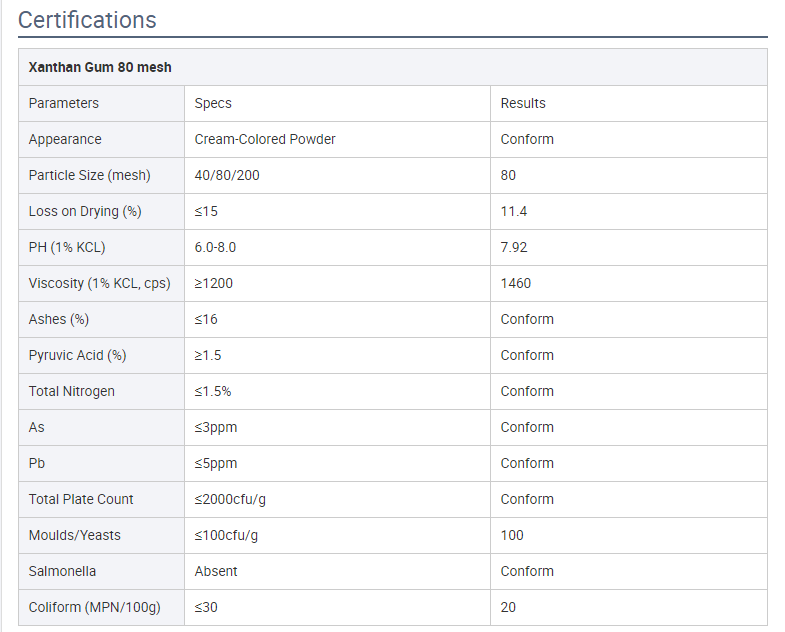
Task: Select the Particle Size (mesh) cell
Action: [102, 175]
